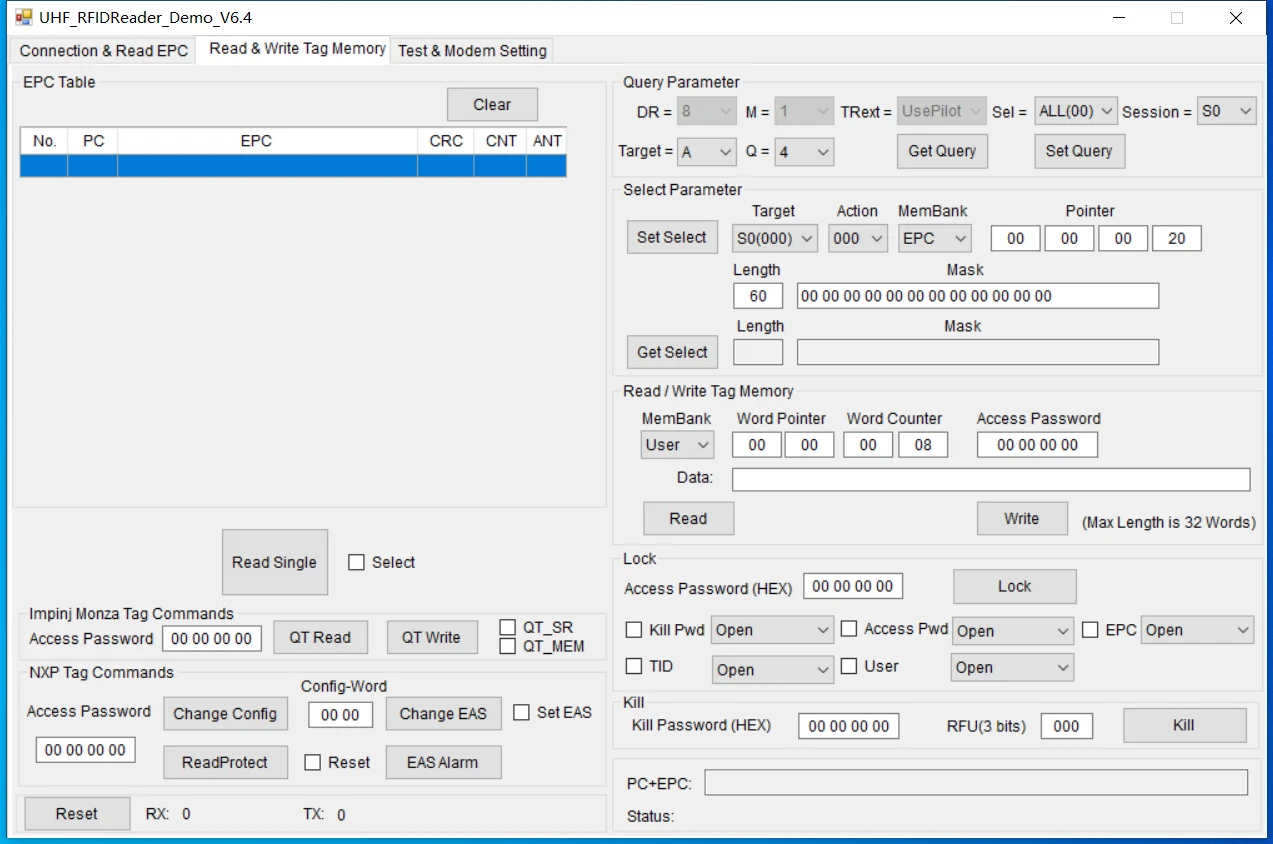This screenshot has height=844, width=1273.
Task: Expand the Session dropdown
Action: tap(1226, 112)
